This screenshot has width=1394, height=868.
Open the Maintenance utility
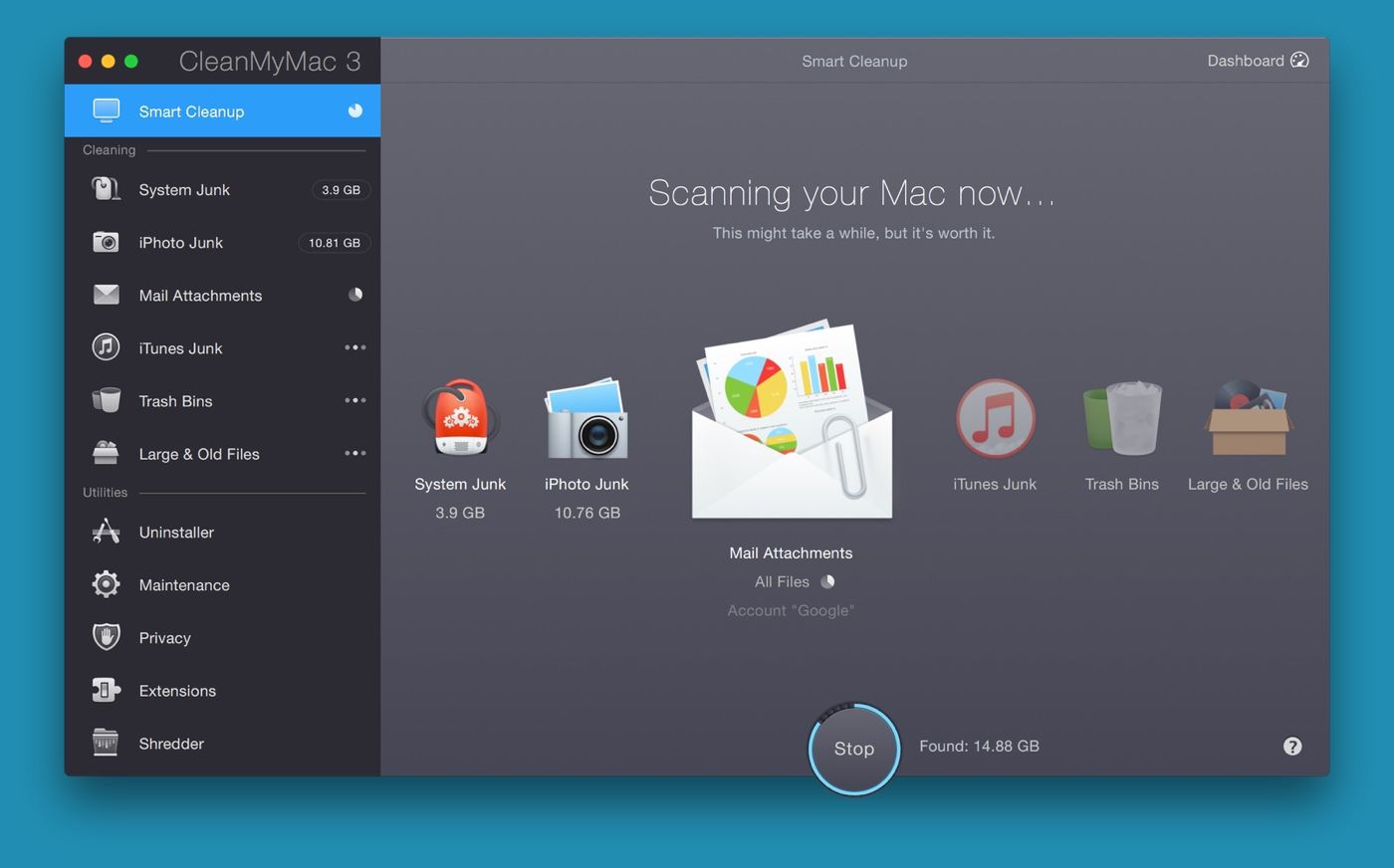coord(184,585)
